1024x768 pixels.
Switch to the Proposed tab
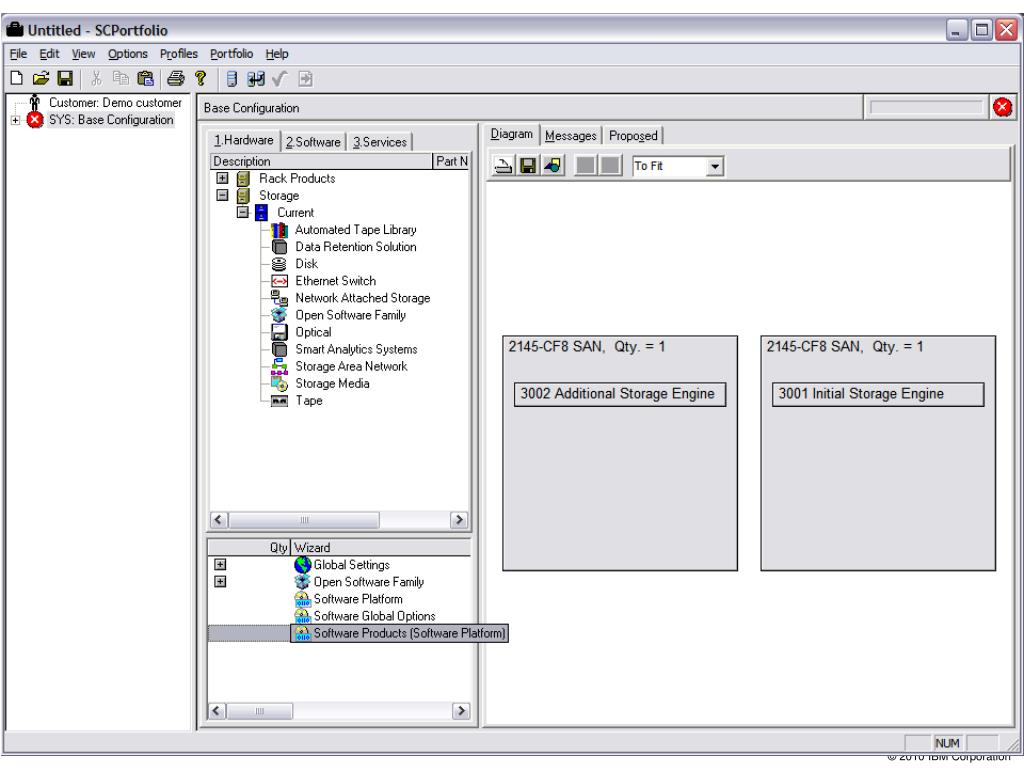point(633,135)
